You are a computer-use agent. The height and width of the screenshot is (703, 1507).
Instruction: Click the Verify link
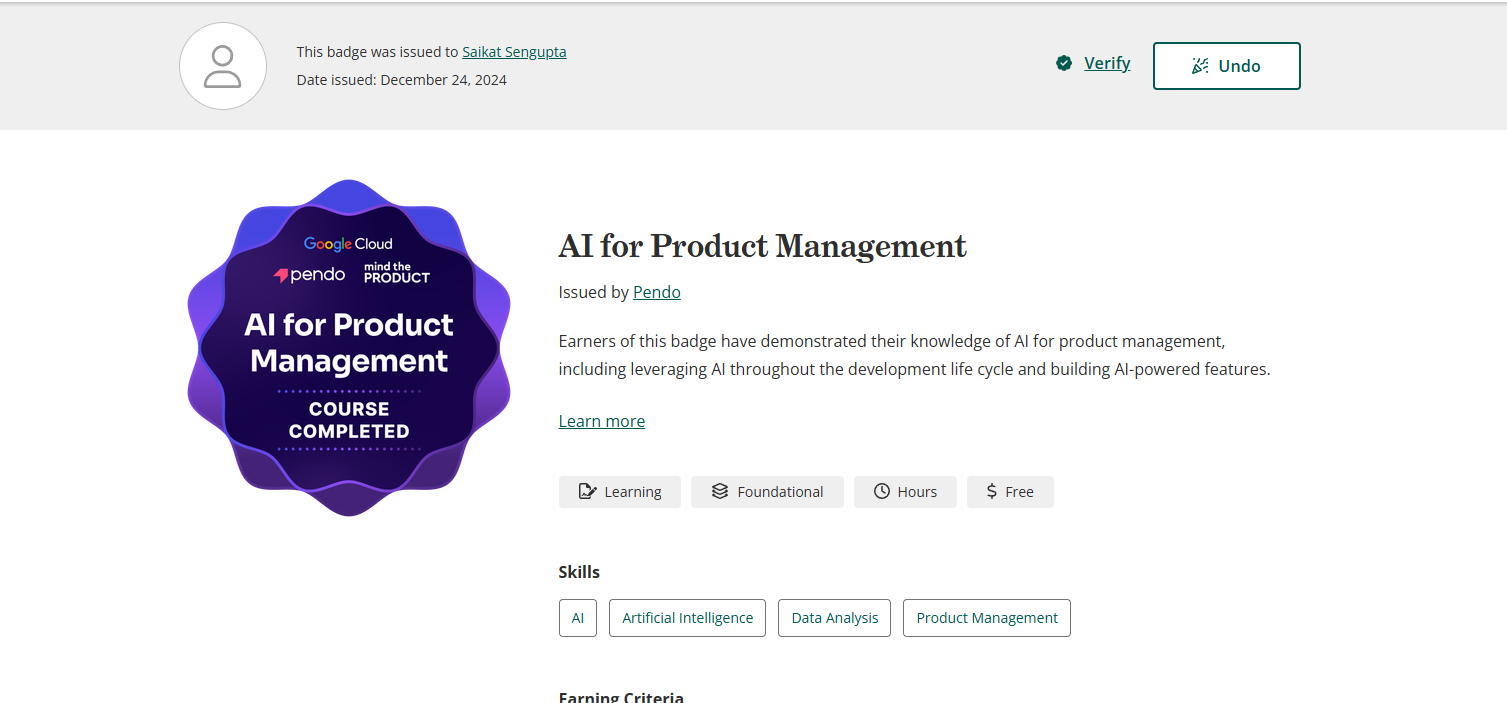[1107, 63]
